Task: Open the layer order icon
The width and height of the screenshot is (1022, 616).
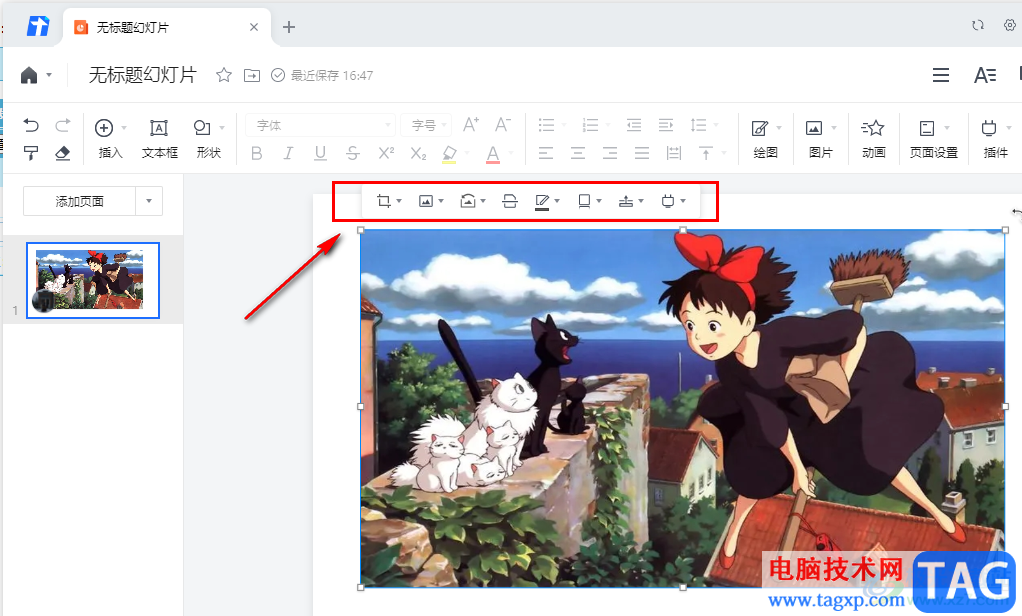Action: coord(626,201)
